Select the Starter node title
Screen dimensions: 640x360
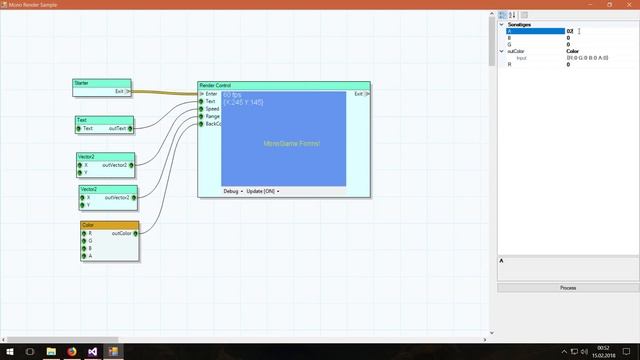pos(102,83)
